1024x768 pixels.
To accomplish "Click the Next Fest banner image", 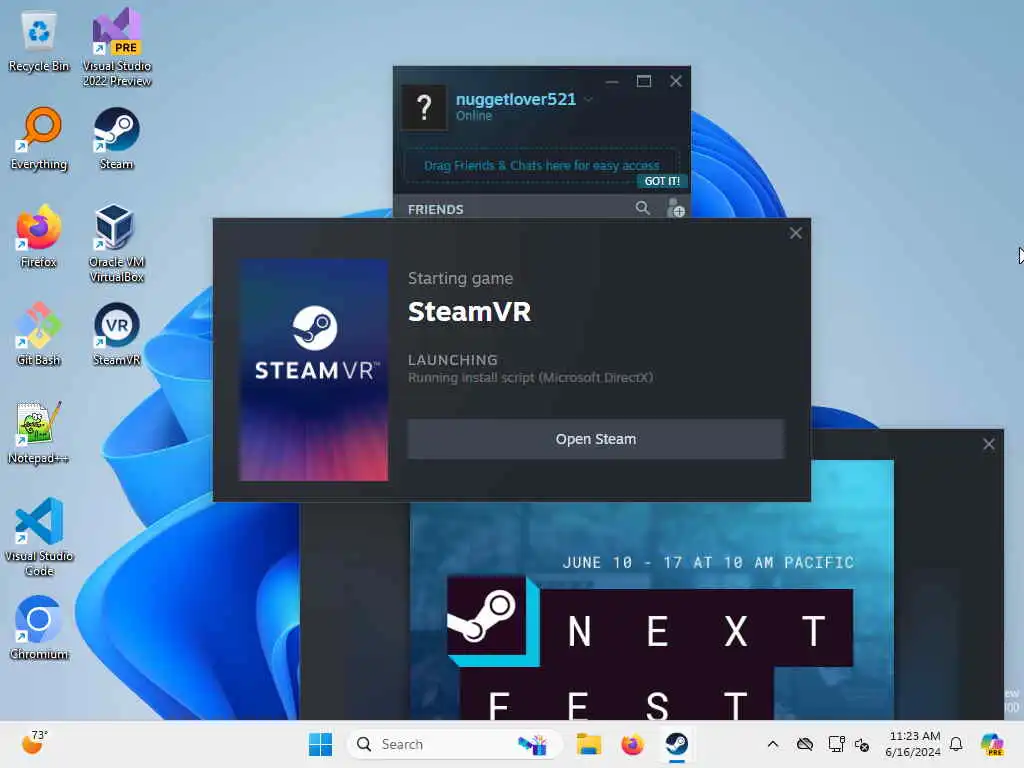I will click(x=652, y=590).
